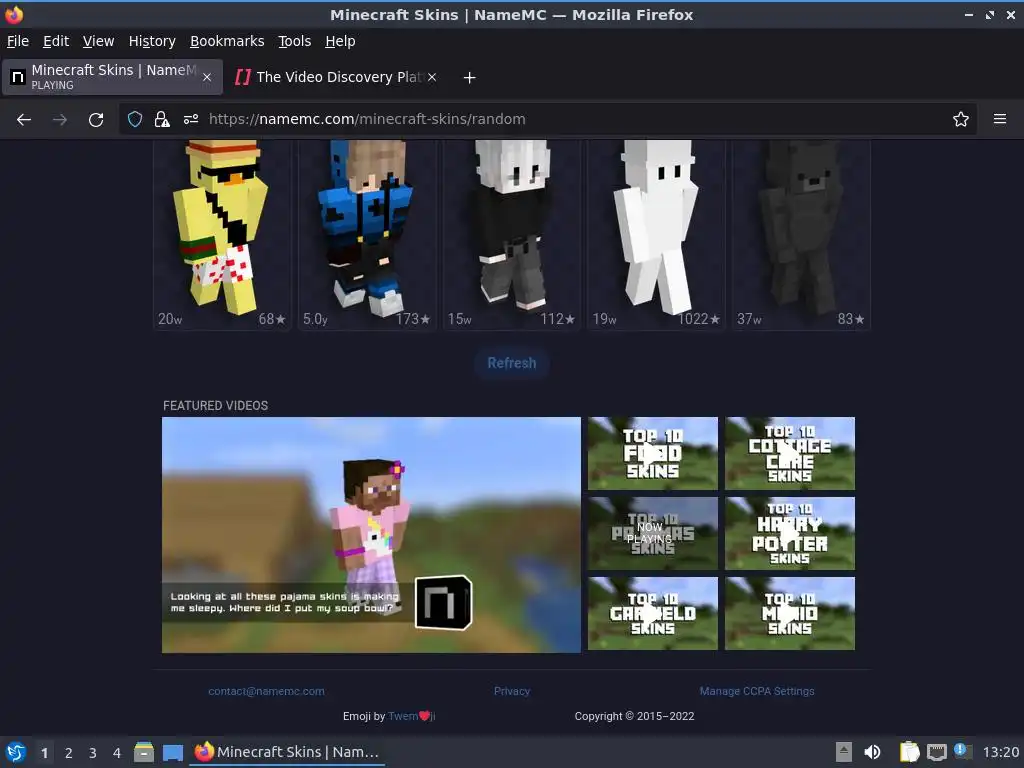Image resolution: width=1024 pixels, height=768 pixels.
Task: Open the Edit menu
Action: pos(56,41)
